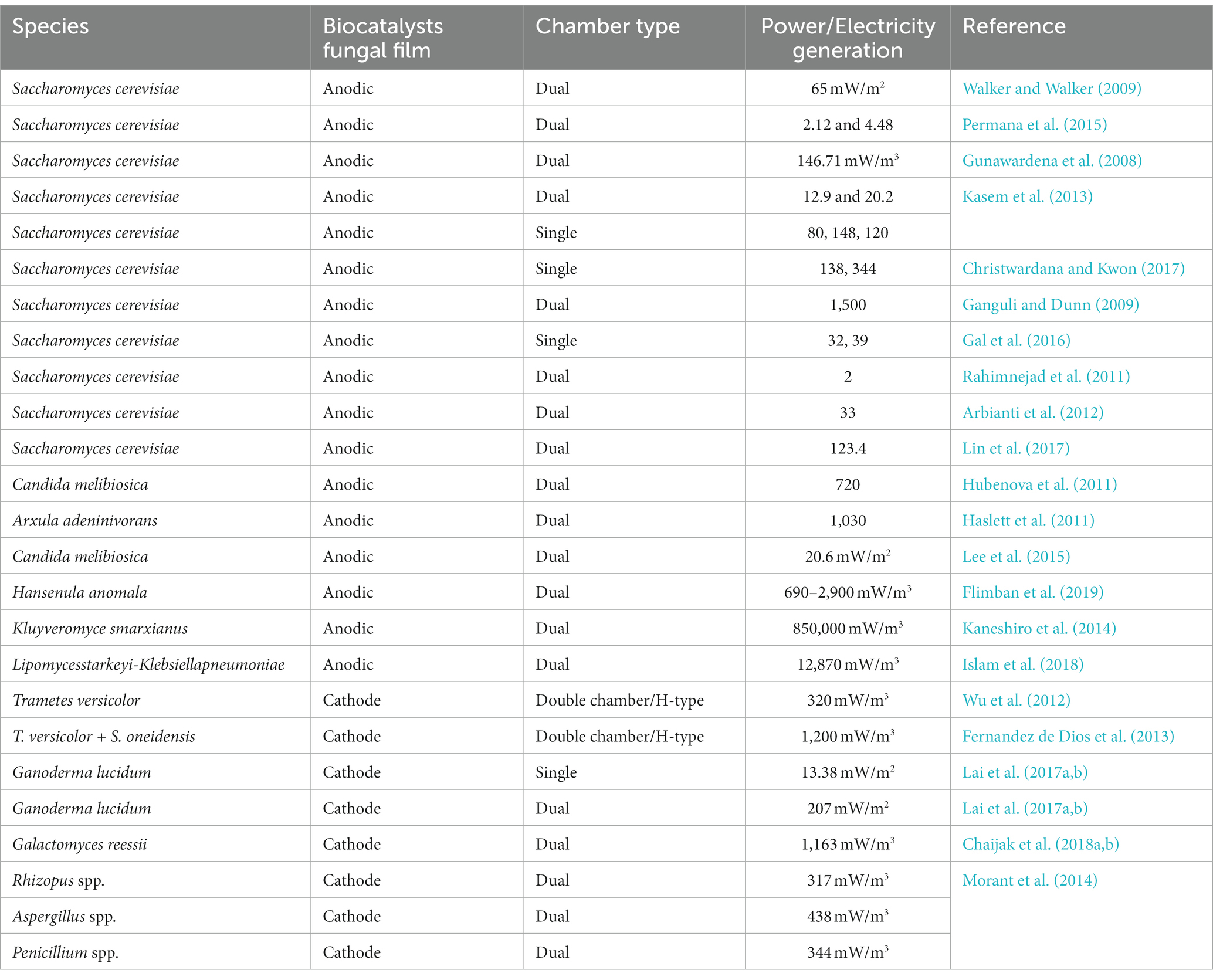This screenshot has width=1213, height=980.
Task: Open the Haslett et al. (2011) citation
Action: pos(1028,521)
